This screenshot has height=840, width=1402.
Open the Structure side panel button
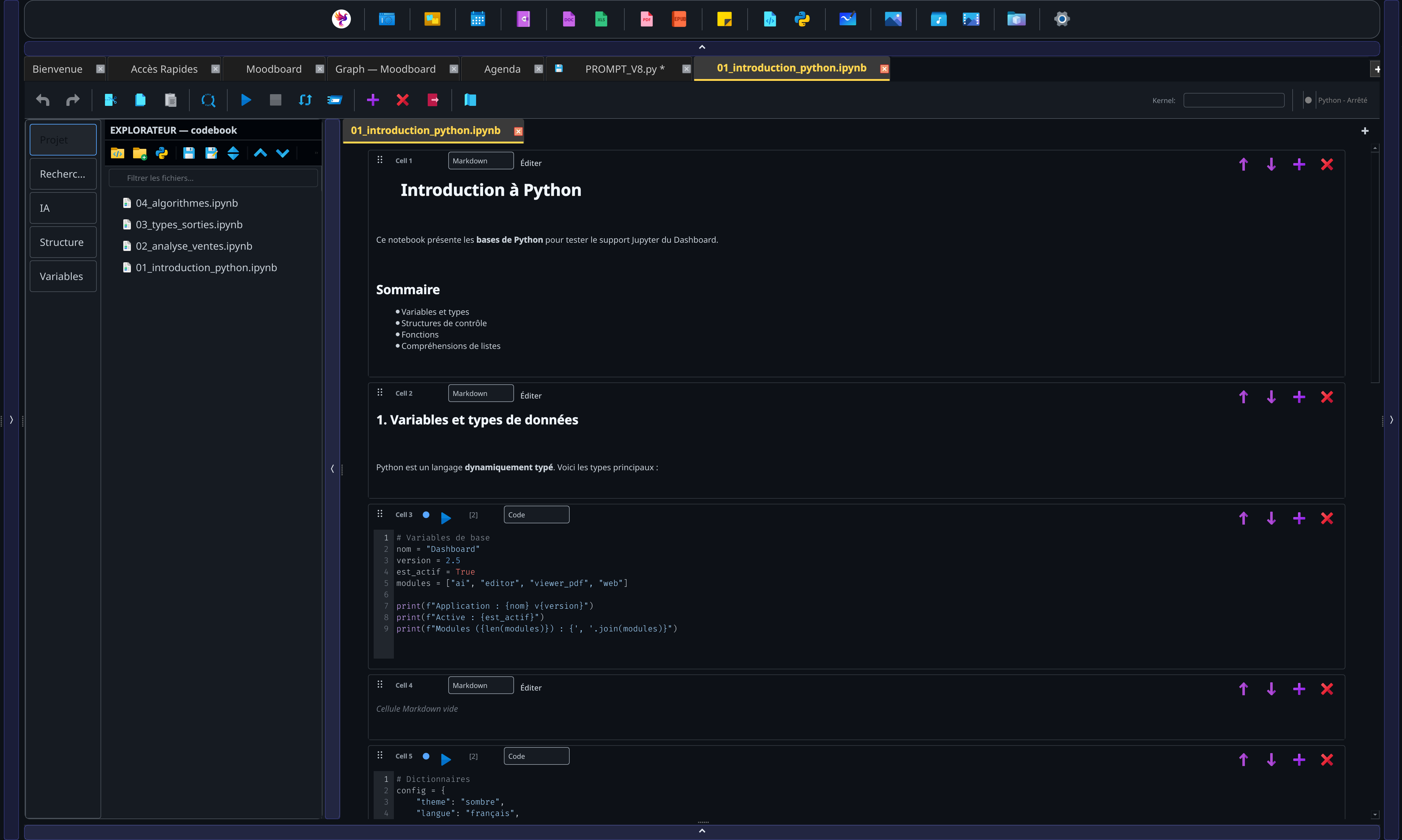coord(63,242)
